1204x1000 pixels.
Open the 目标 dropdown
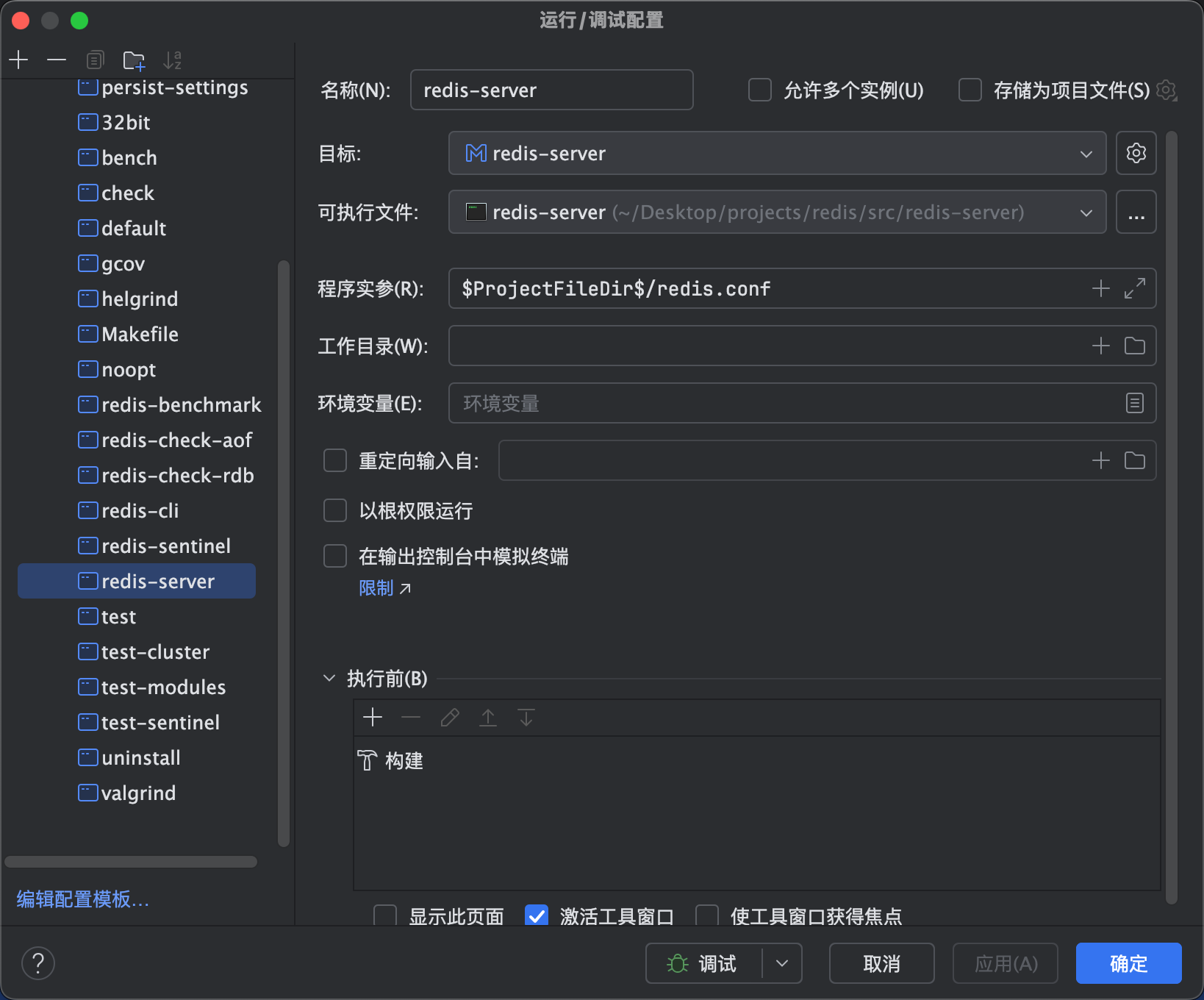click(1086, 154)
